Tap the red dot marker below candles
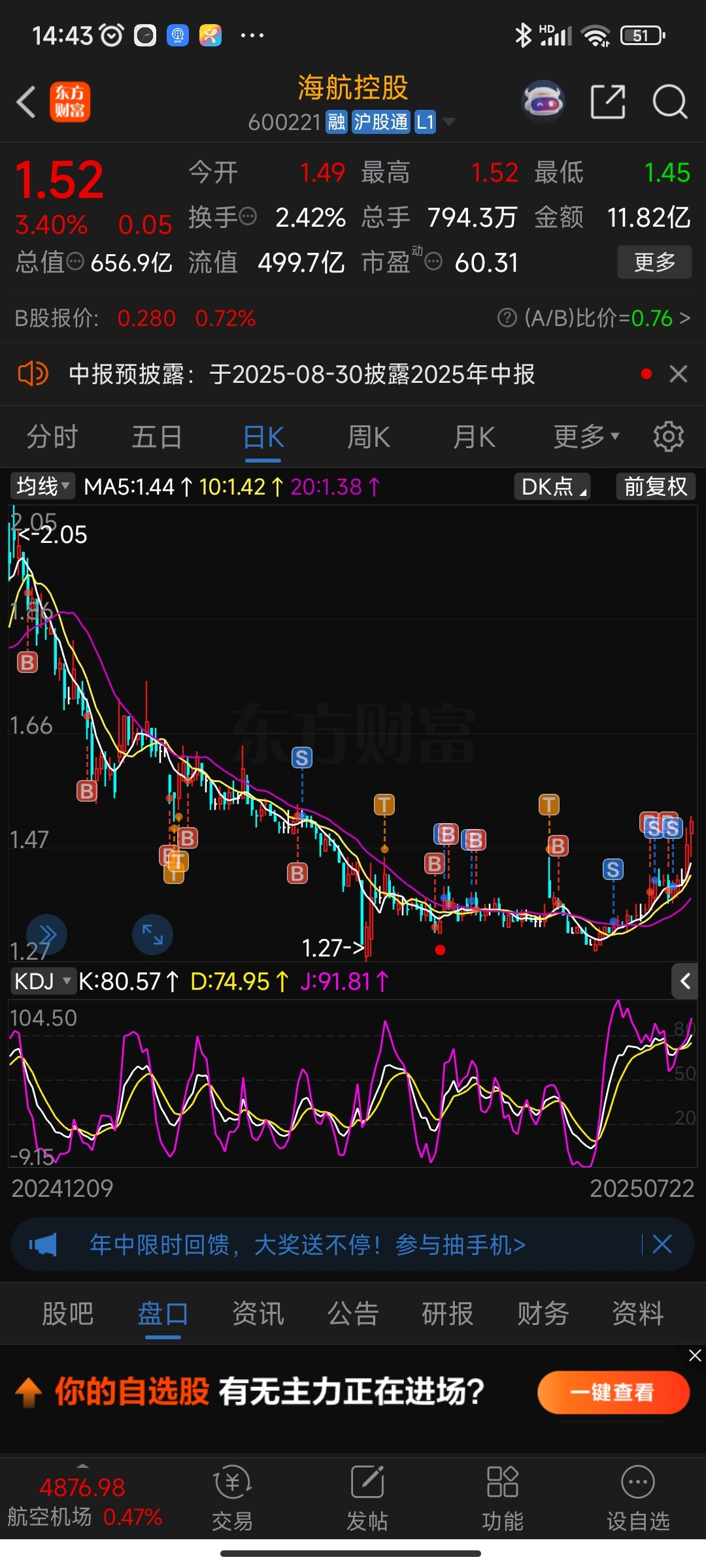 click(441, 950)
